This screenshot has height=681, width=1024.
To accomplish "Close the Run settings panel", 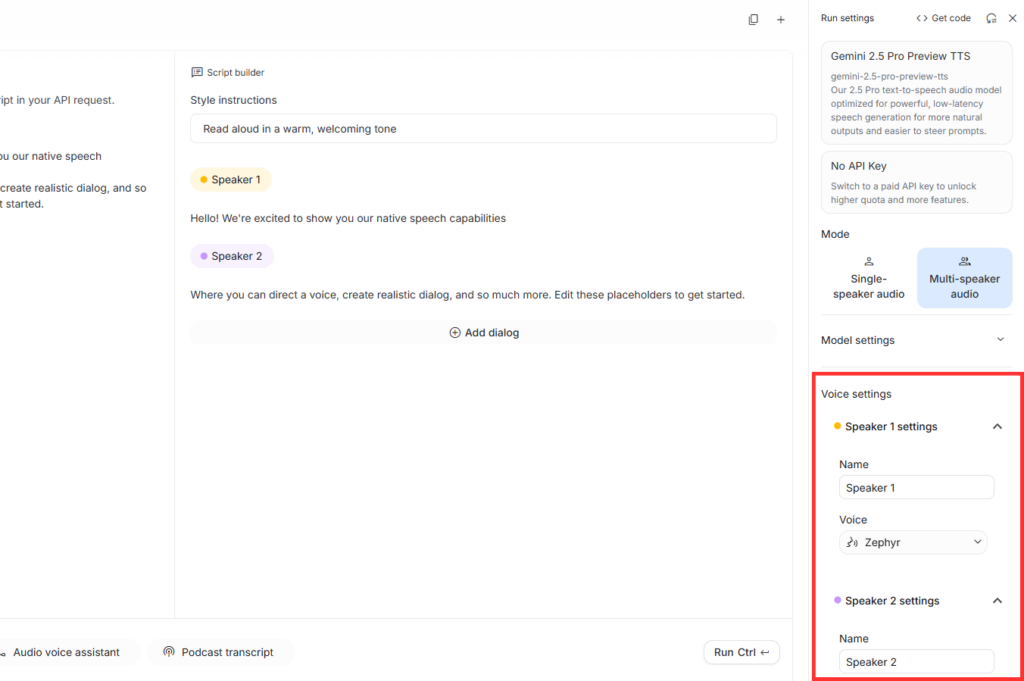I will point(1012,18).
